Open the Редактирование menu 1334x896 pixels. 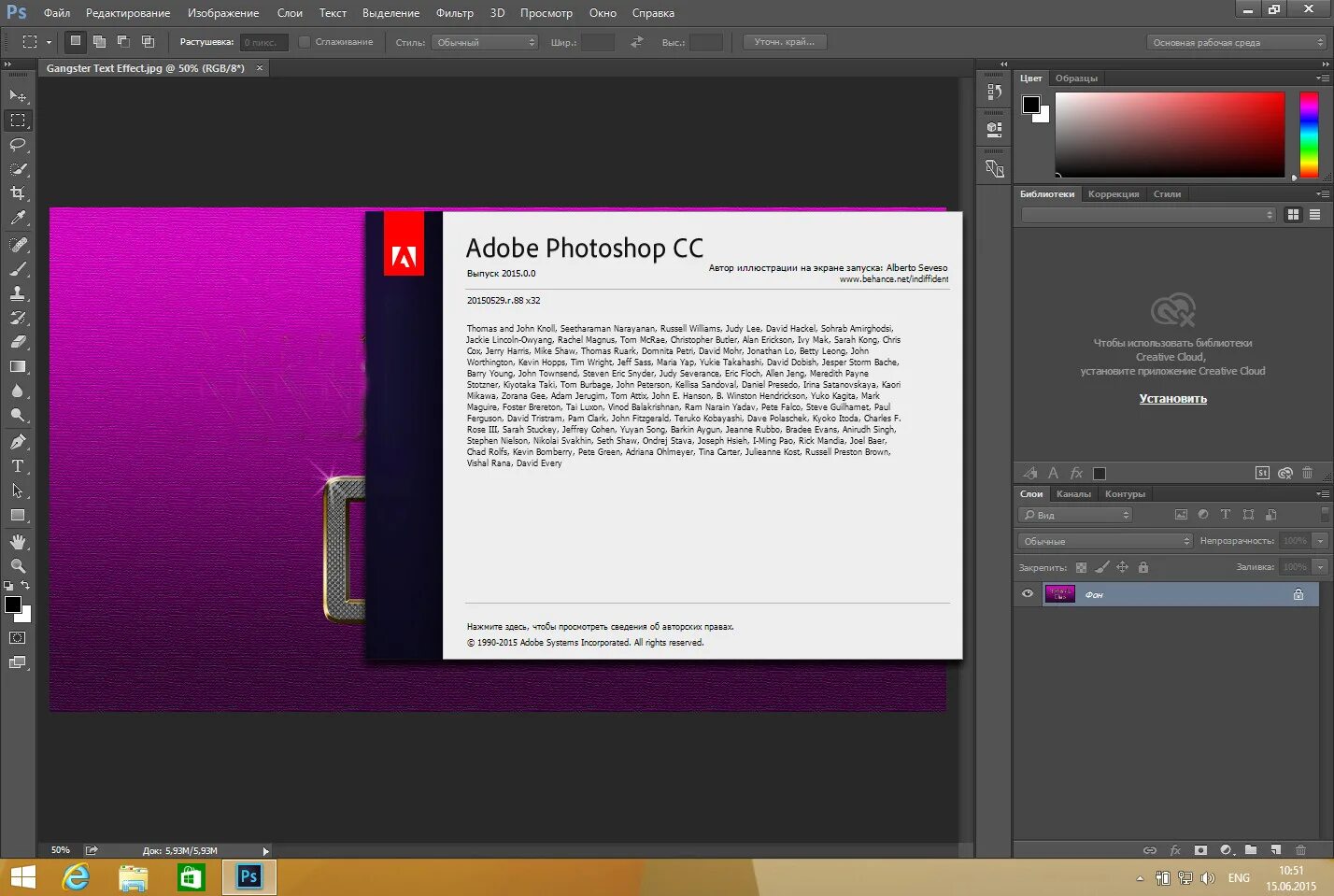(128, 13)
